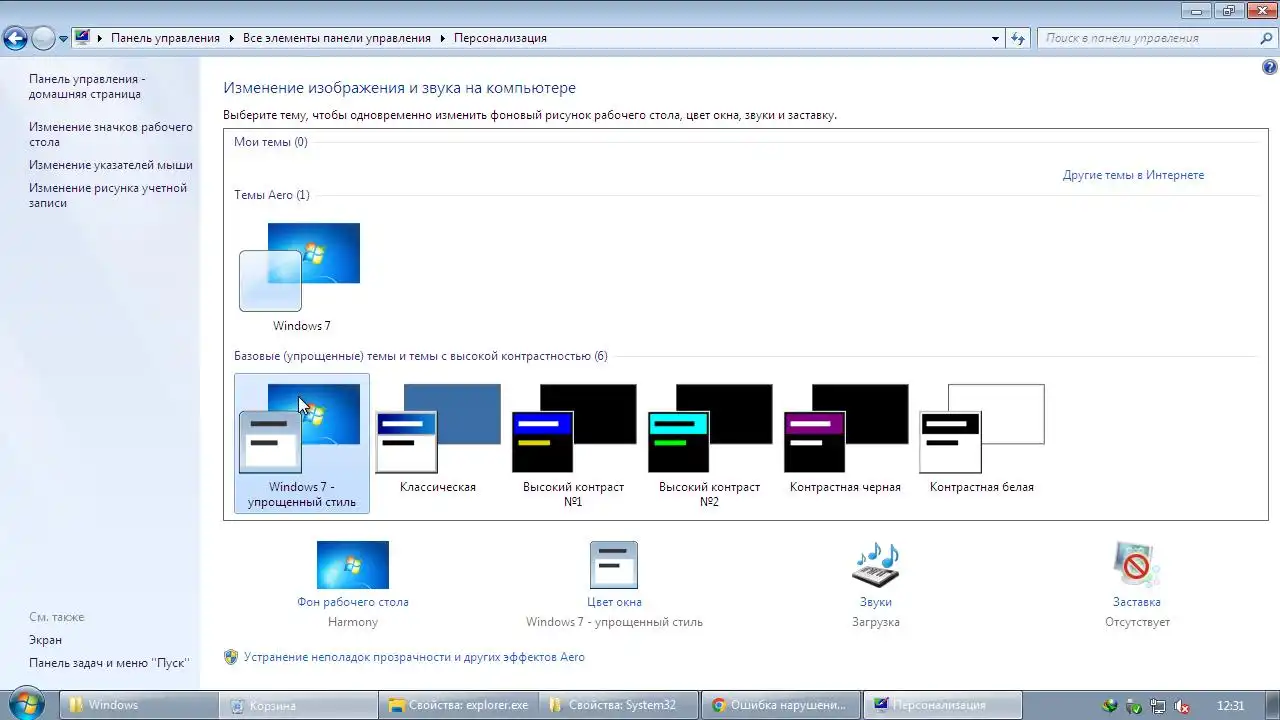Image resolution: width=1280 pixels, height=720 pixels.
Task: Switch to Chrome 'Ошибка нарушени...' taskbar button
Action: [781, 705]
